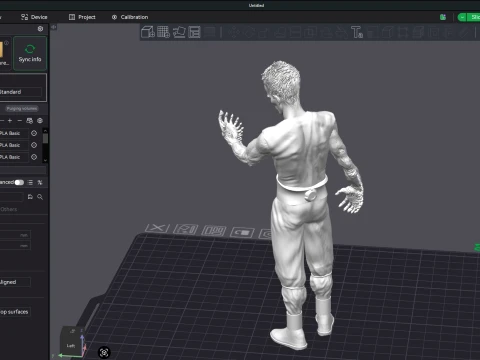Search process settings magnifier icon
Viewport: 480px width, 360px height.
(40, 197)
